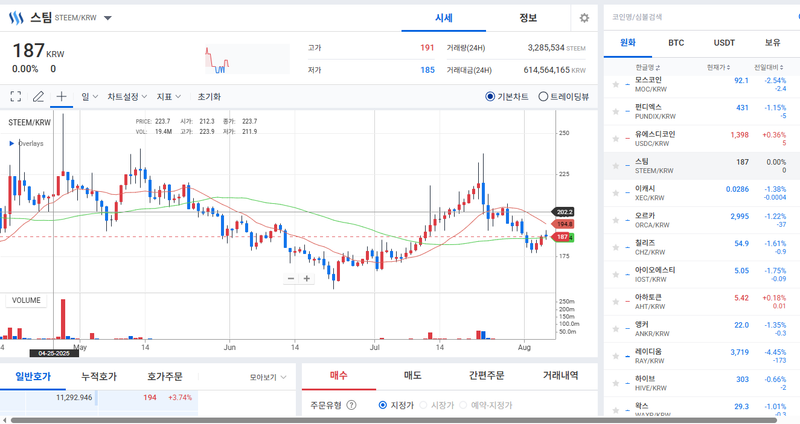Star the CHZ/KRW coin as favorite
Image resolution: width=800 pixels, height=424 pixels.
coord(616,247)
